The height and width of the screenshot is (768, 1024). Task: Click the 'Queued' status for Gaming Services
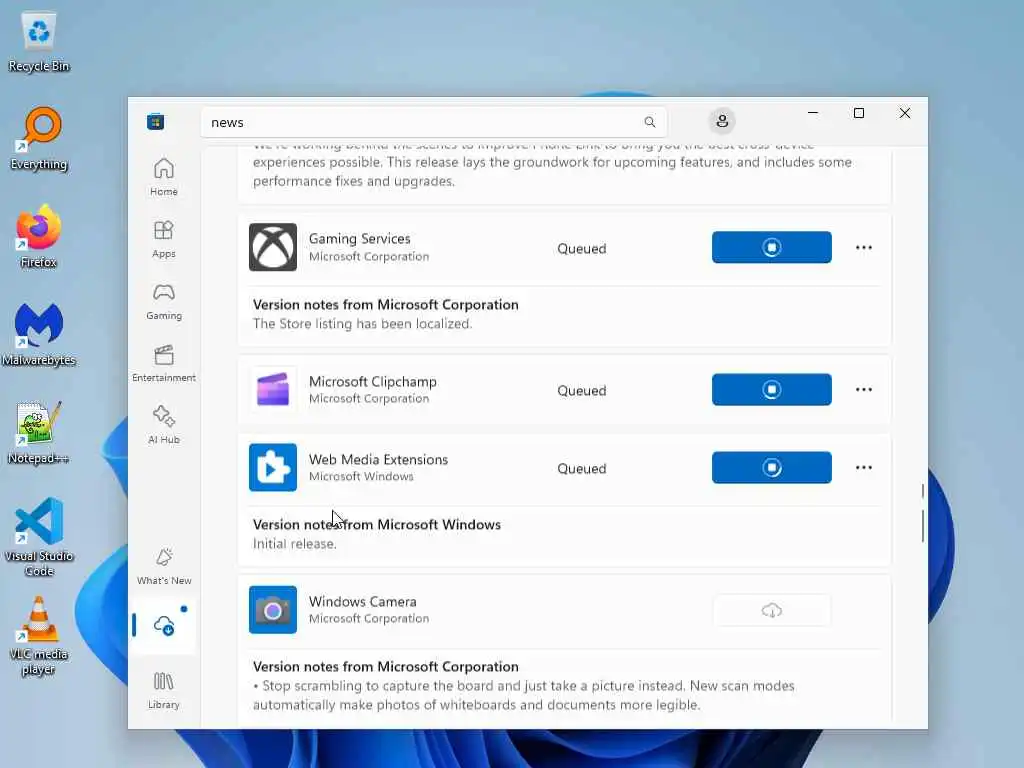(x=581, y=249)
